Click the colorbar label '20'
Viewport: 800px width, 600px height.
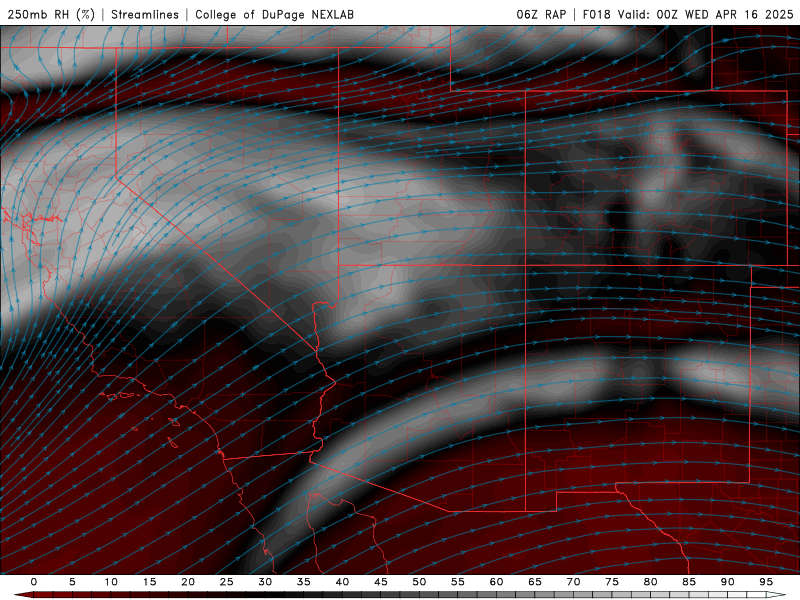coord(188,582)
